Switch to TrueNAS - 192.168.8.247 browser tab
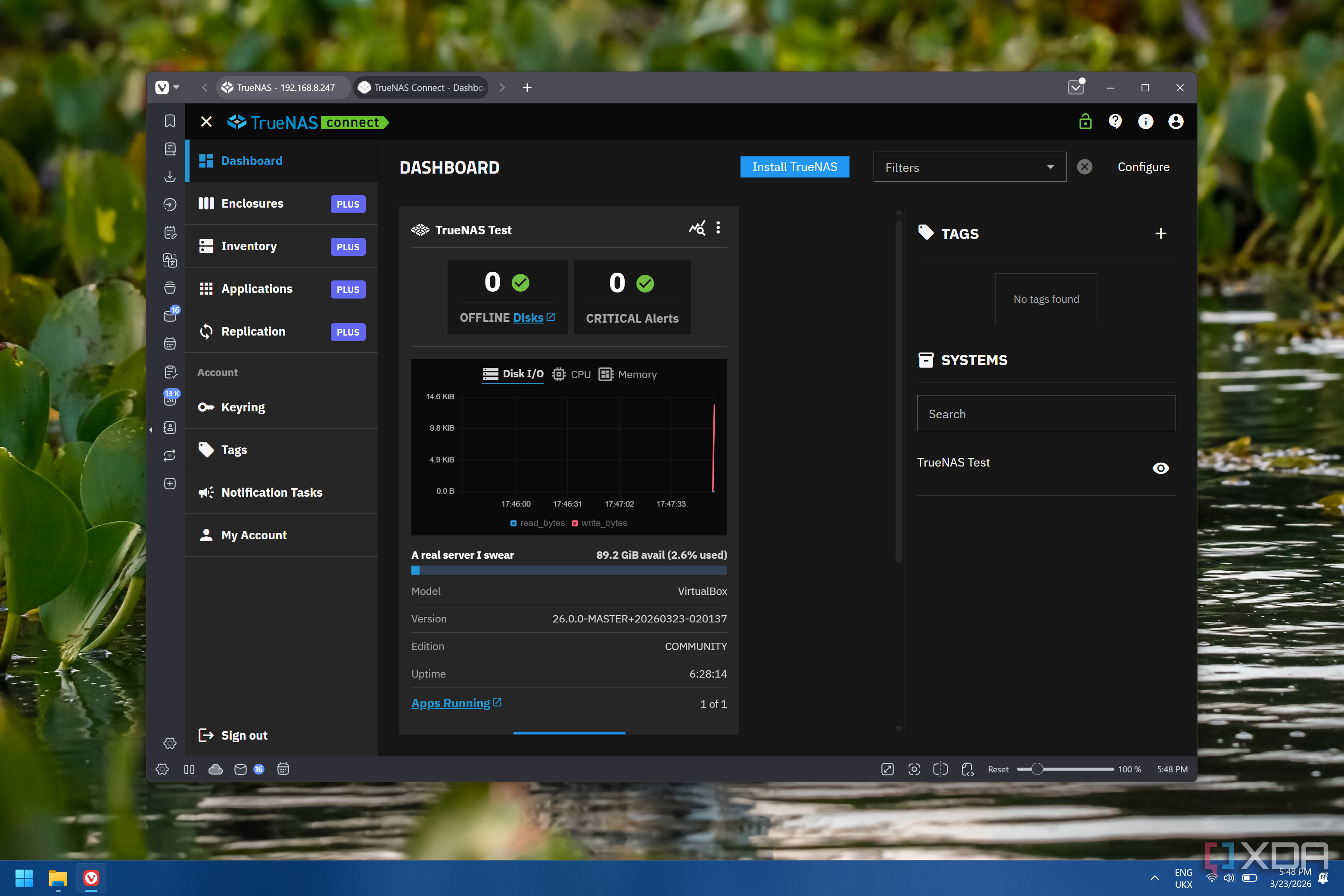1344x896 pixels. click(283, 87)
